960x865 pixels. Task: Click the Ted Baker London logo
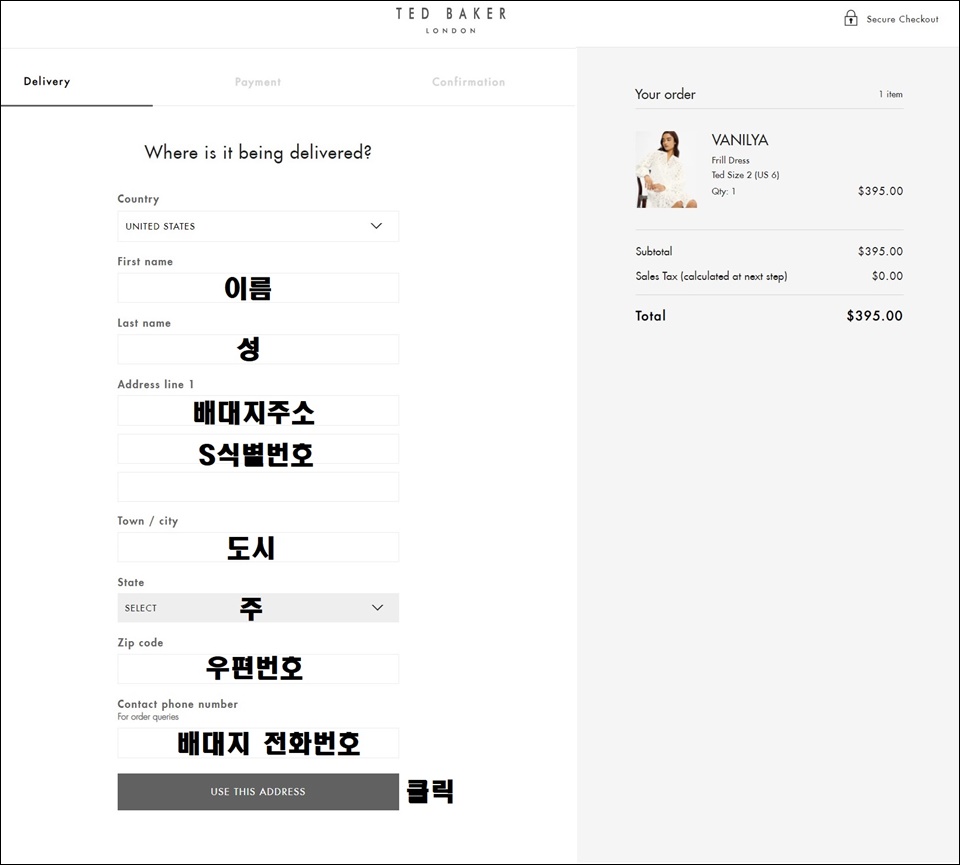tap(451, 21)
